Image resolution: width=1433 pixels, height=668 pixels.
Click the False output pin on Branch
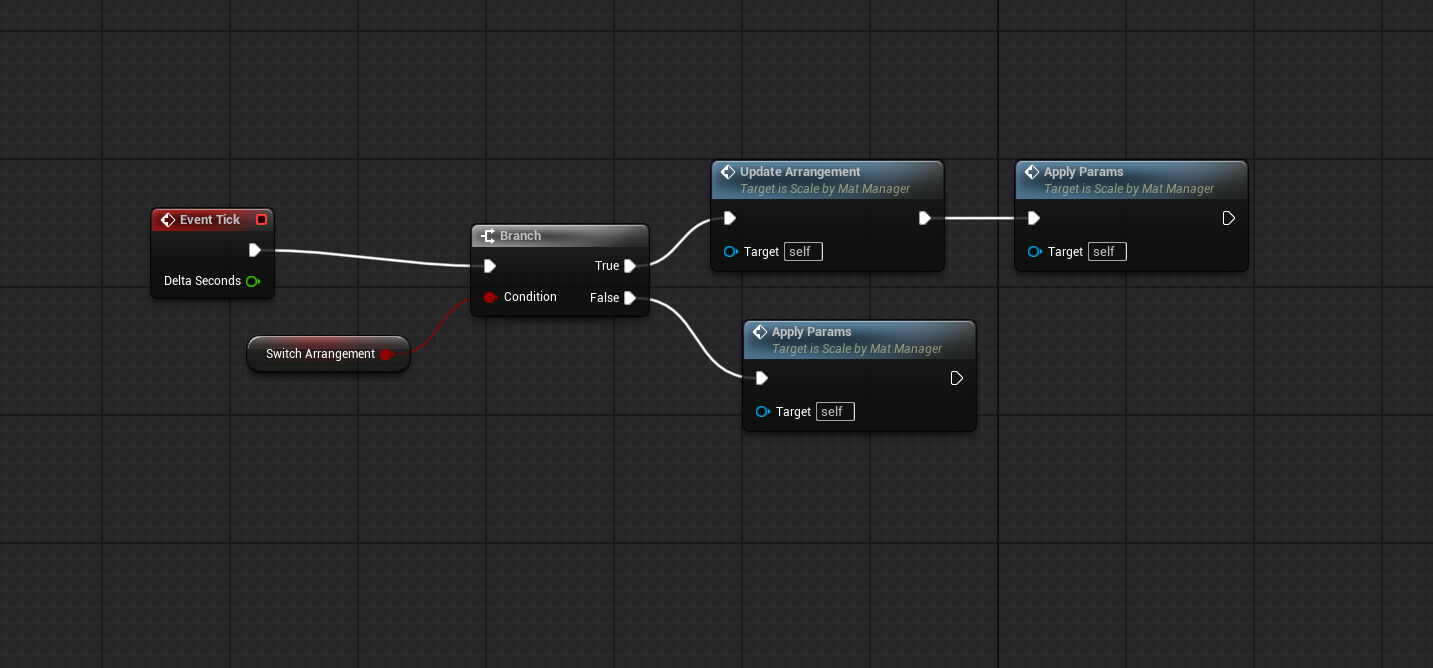tap(630, 298)
